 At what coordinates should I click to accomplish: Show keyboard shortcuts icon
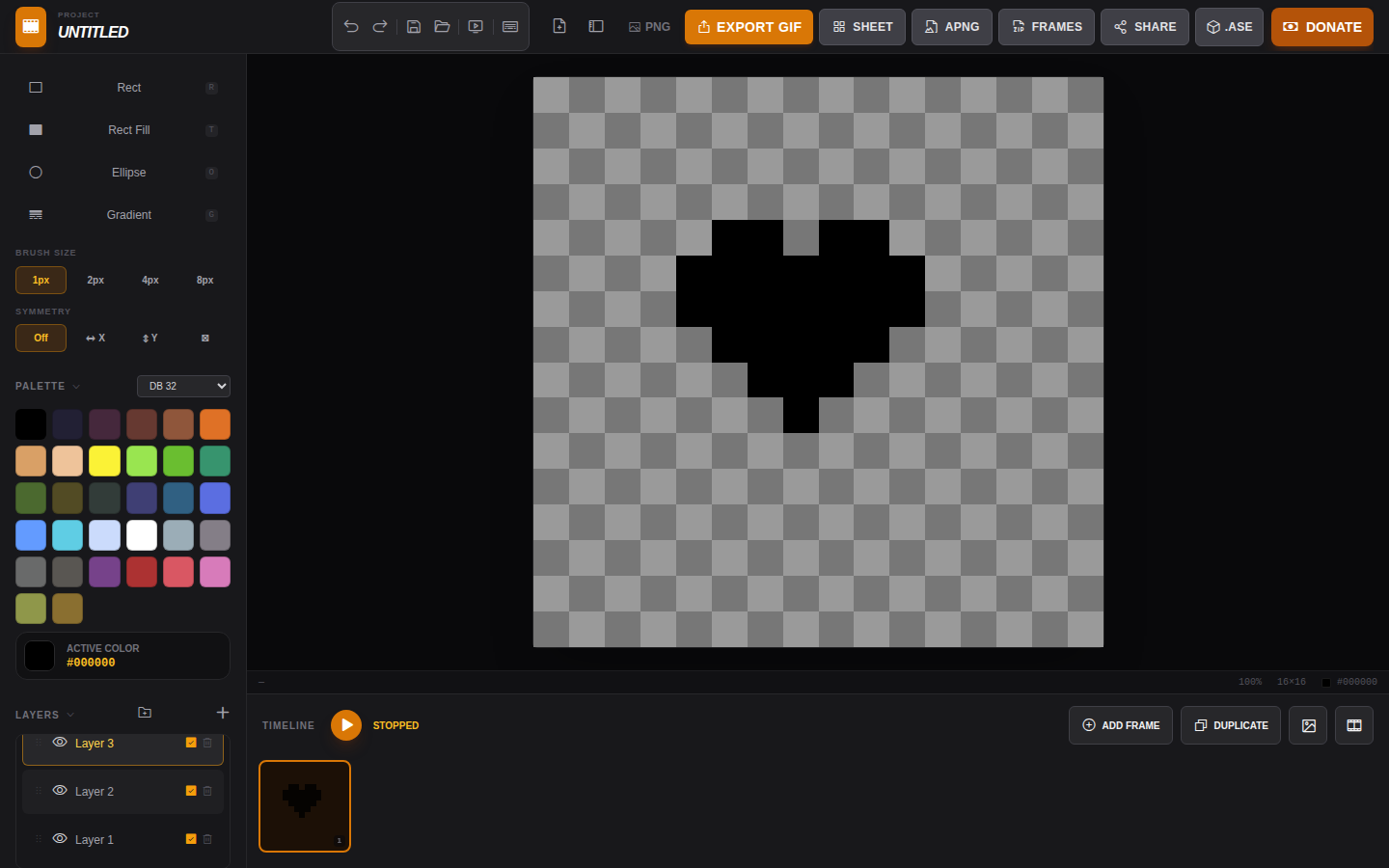click(x=510, y=27)
